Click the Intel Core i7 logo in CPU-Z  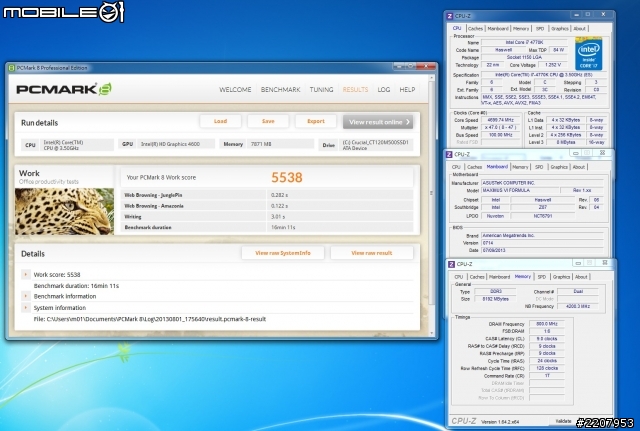(589, 54)
